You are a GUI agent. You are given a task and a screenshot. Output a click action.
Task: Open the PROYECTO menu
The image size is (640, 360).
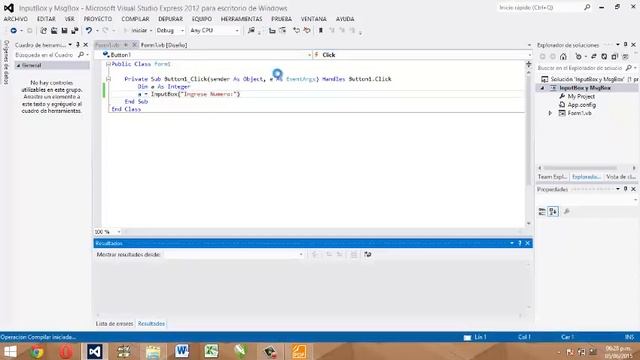(x=98, y=19)
